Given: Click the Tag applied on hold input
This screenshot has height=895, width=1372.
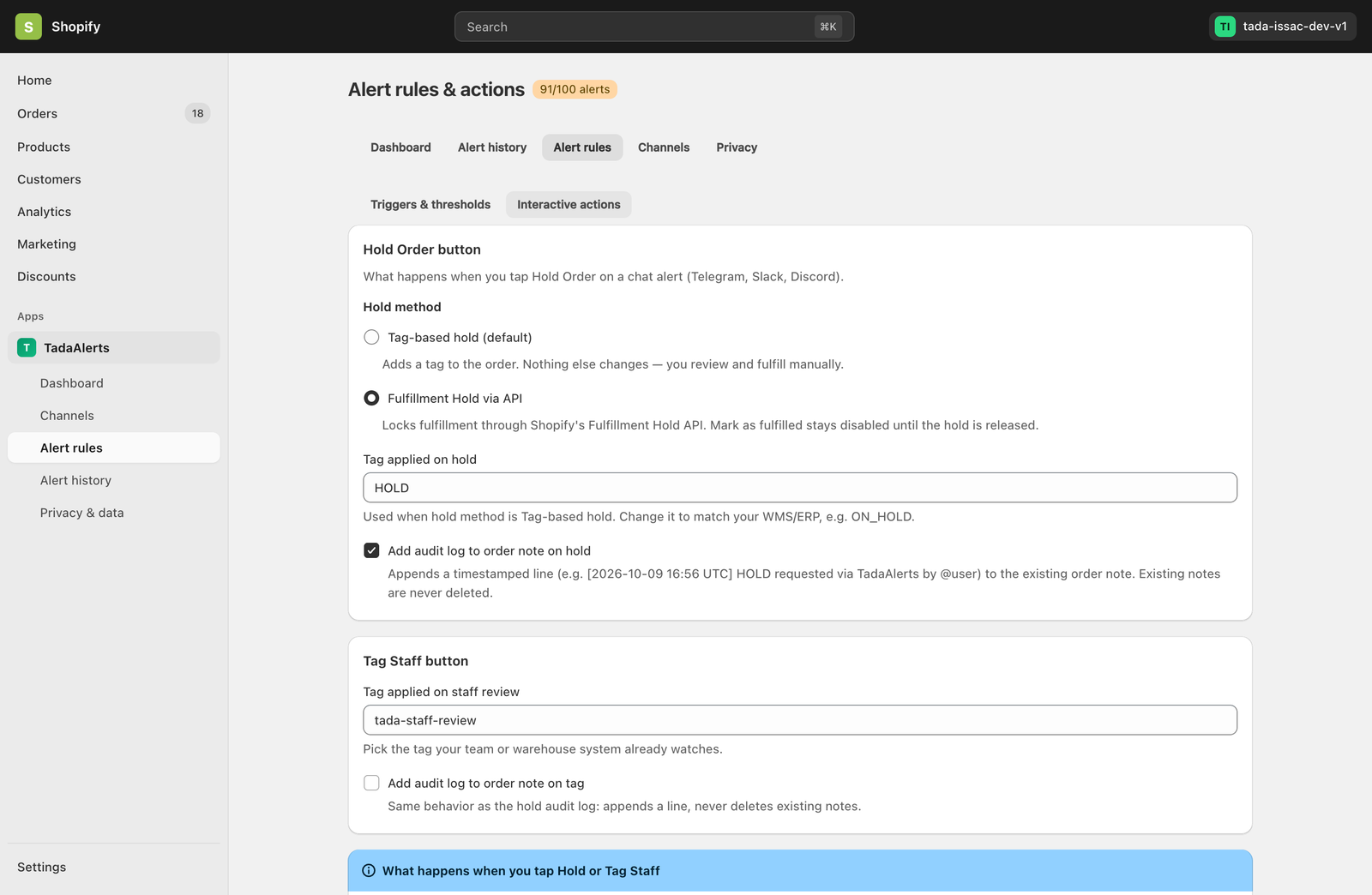Looking at the screenshot, I should [x=800, y=488].
